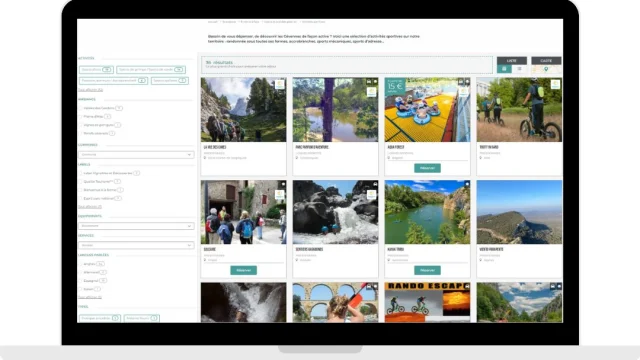
Task: Tick the second Ambiances checkbox
Action: (80, 116)
